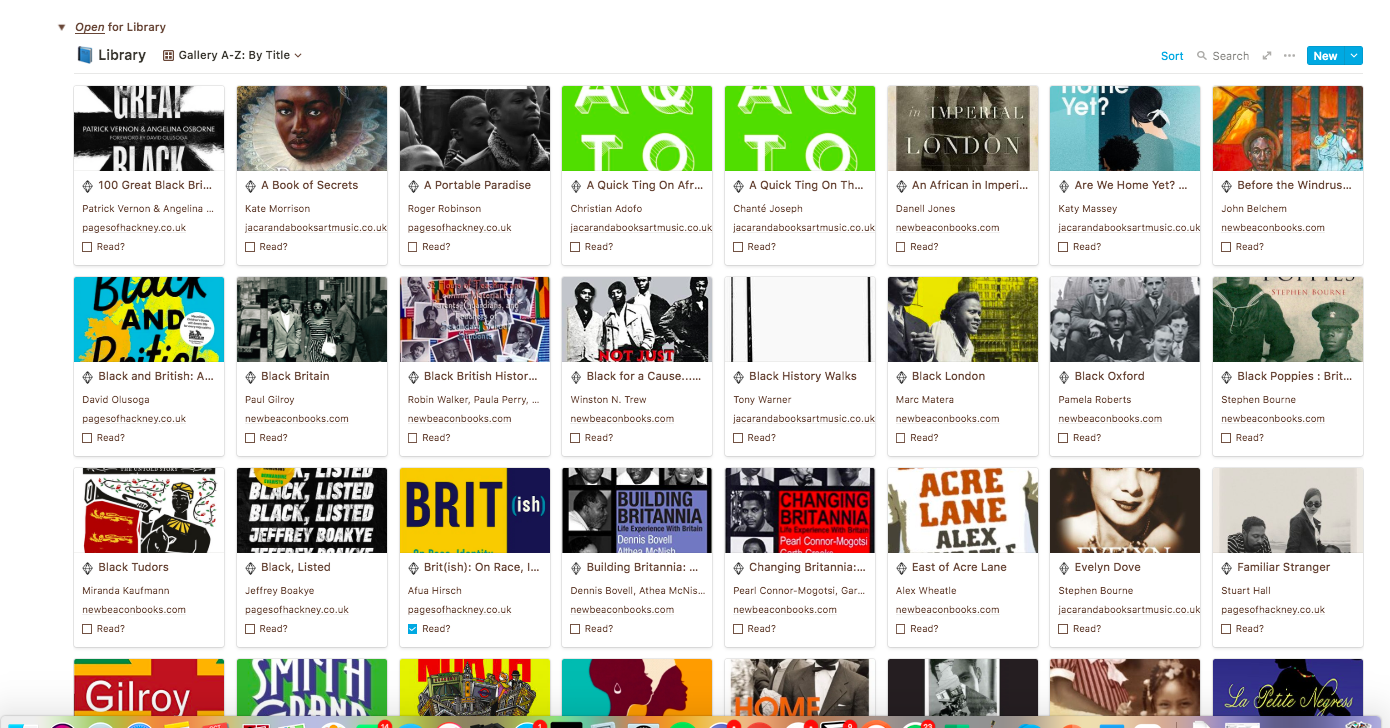1390x728 pixels.
Task: Select author text Marc Matera
Action: coord(924,400)
